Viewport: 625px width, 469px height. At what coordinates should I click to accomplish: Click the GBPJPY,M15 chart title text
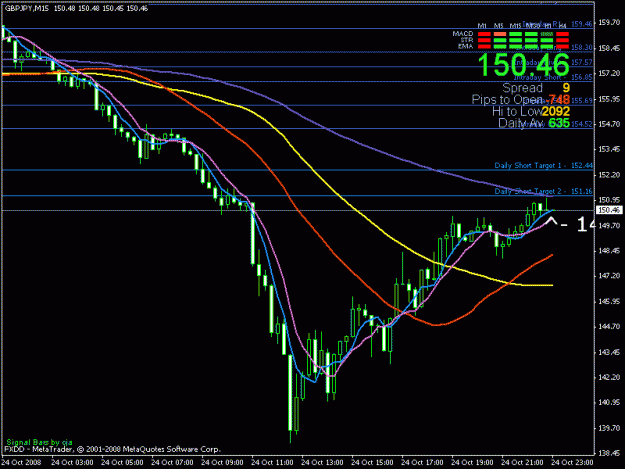pyautogui.click(x=27, y=8)
